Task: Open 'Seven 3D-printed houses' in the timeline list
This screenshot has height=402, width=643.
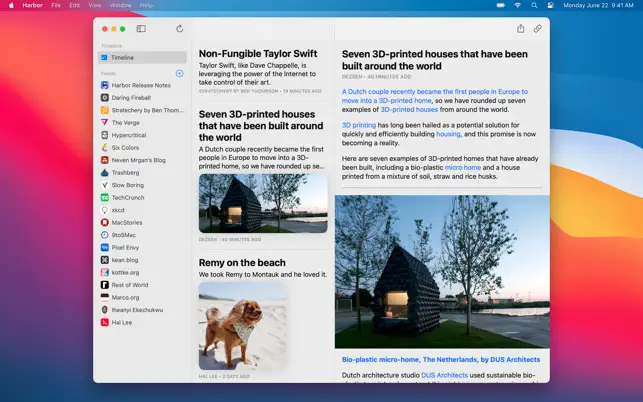Action: click(x=261, y=126)
